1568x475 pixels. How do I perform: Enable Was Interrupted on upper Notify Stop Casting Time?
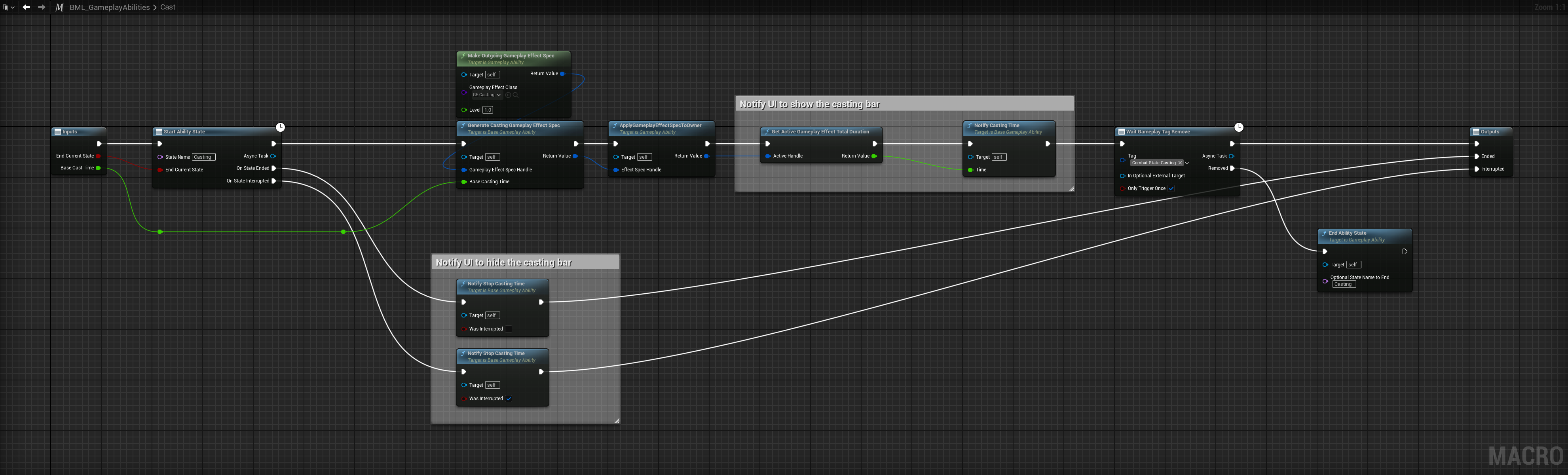[x=509, y=329]
